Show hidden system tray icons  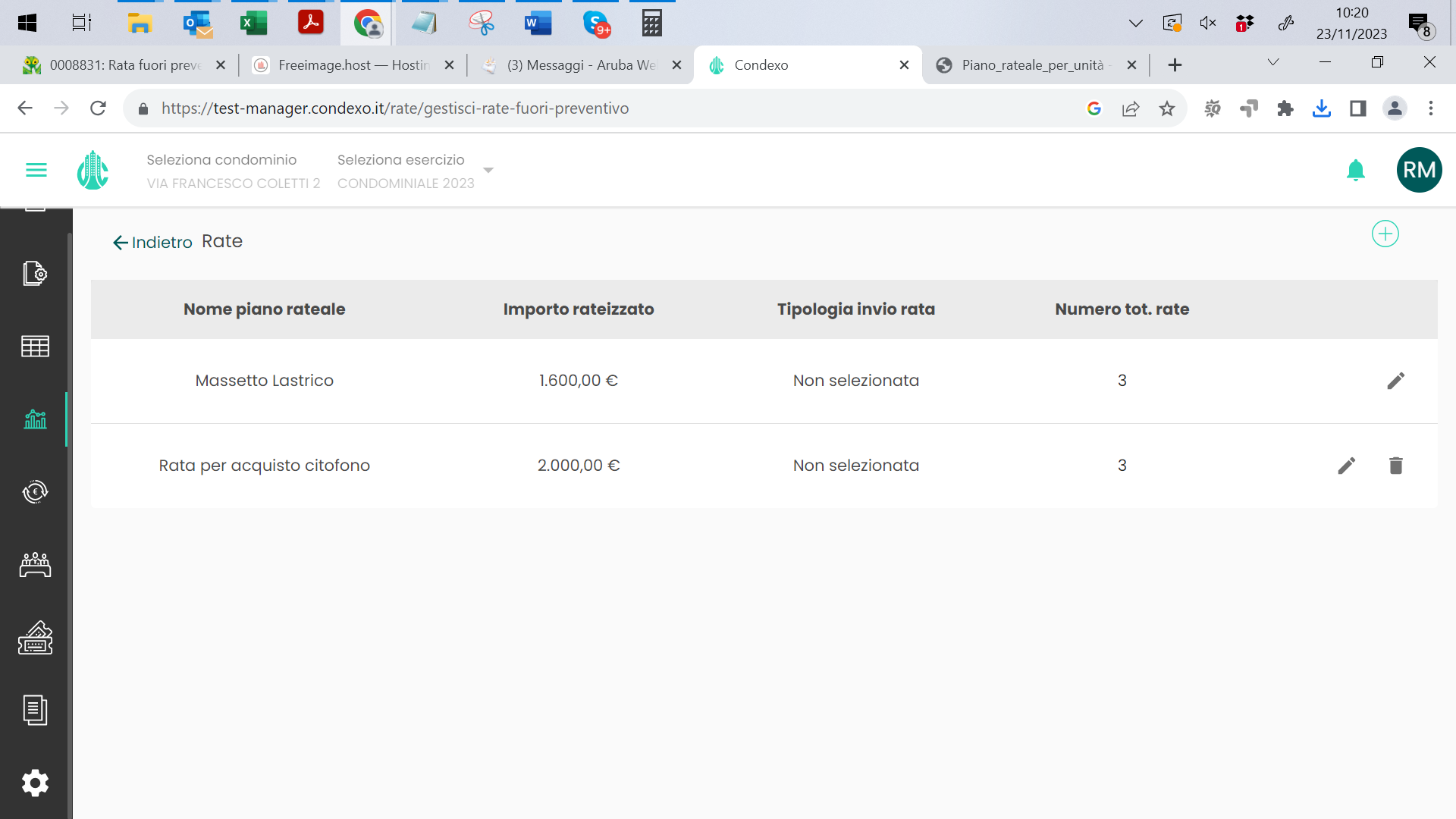1135,23
